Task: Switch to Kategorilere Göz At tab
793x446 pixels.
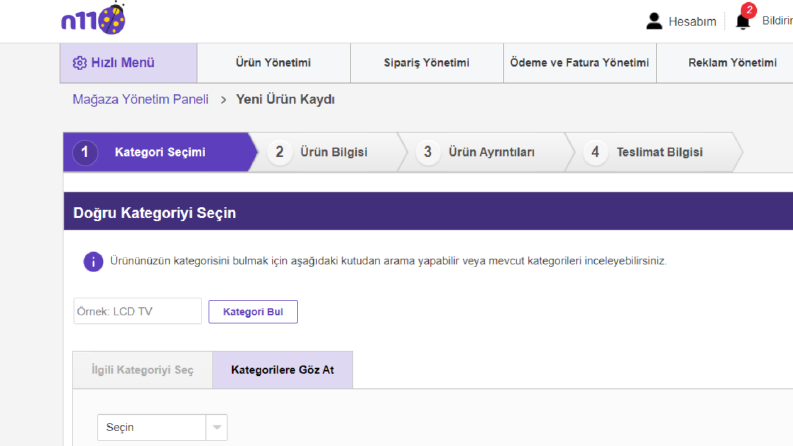Action: [x=282, y=370]
